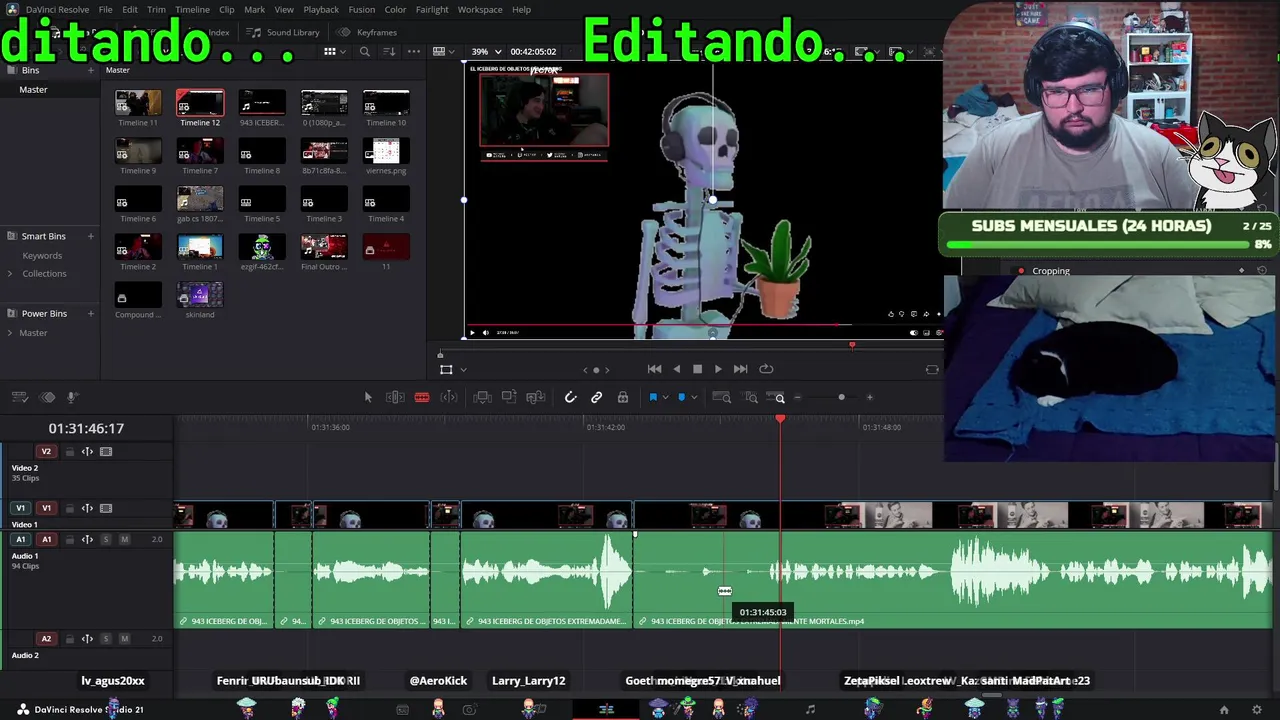Select the Final Outro clip thumbnail
Screen dimensions: 1280x720
pyautogui.click(x=324, y=248)
